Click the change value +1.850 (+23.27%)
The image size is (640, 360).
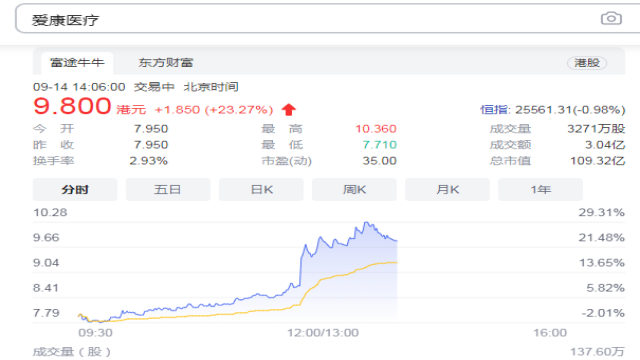point(214,110)
